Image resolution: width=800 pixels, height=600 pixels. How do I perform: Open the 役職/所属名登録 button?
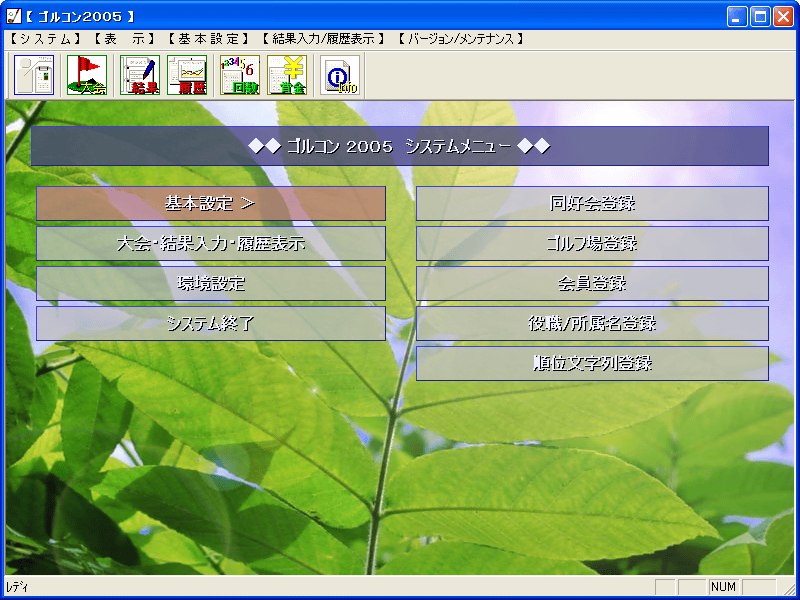(x=592, y=323)
